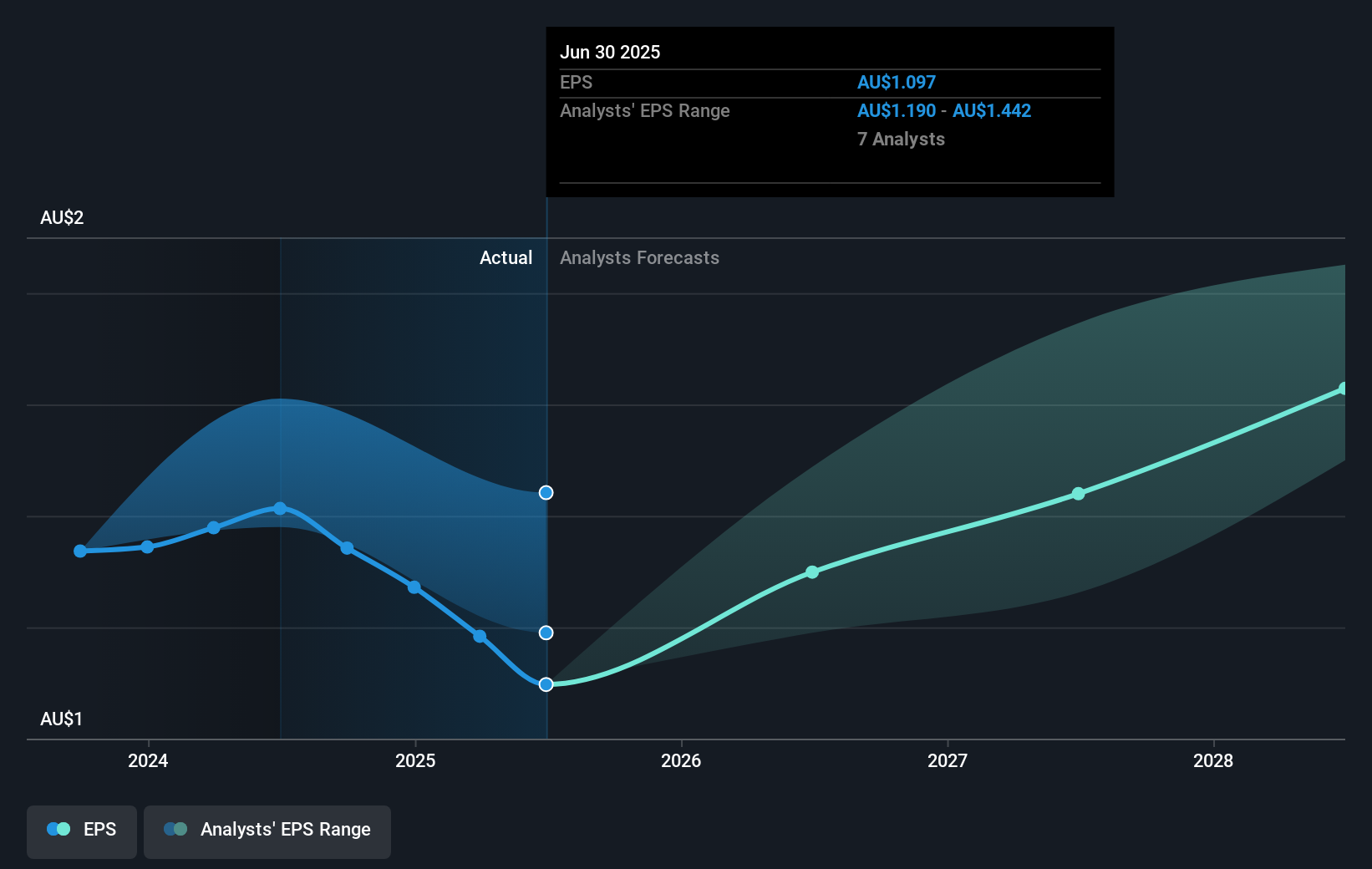The width and height of the screenshot is (1372, 869).
Task: Click the 2025 axis label
Action: tap(415, 761)
